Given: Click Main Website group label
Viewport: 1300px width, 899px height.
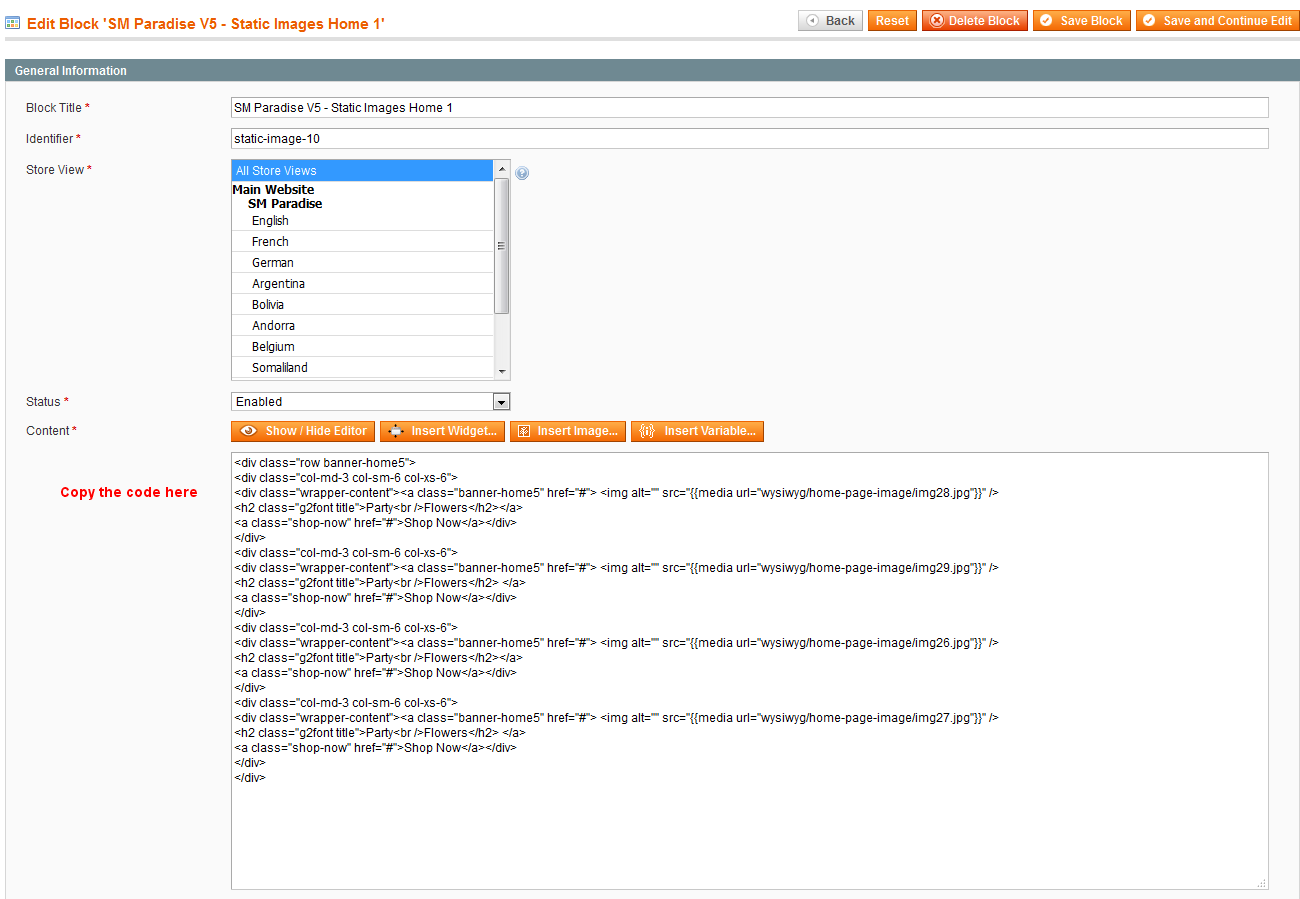Looking at the screenshot, I should [x=273, y=190].
